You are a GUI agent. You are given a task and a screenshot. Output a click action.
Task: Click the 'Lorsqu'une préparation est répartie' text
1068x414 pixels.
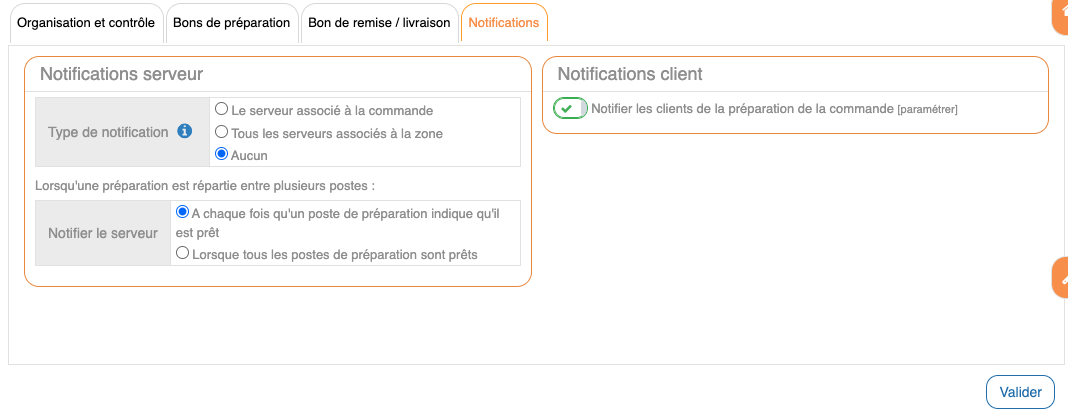coord(204,185)
